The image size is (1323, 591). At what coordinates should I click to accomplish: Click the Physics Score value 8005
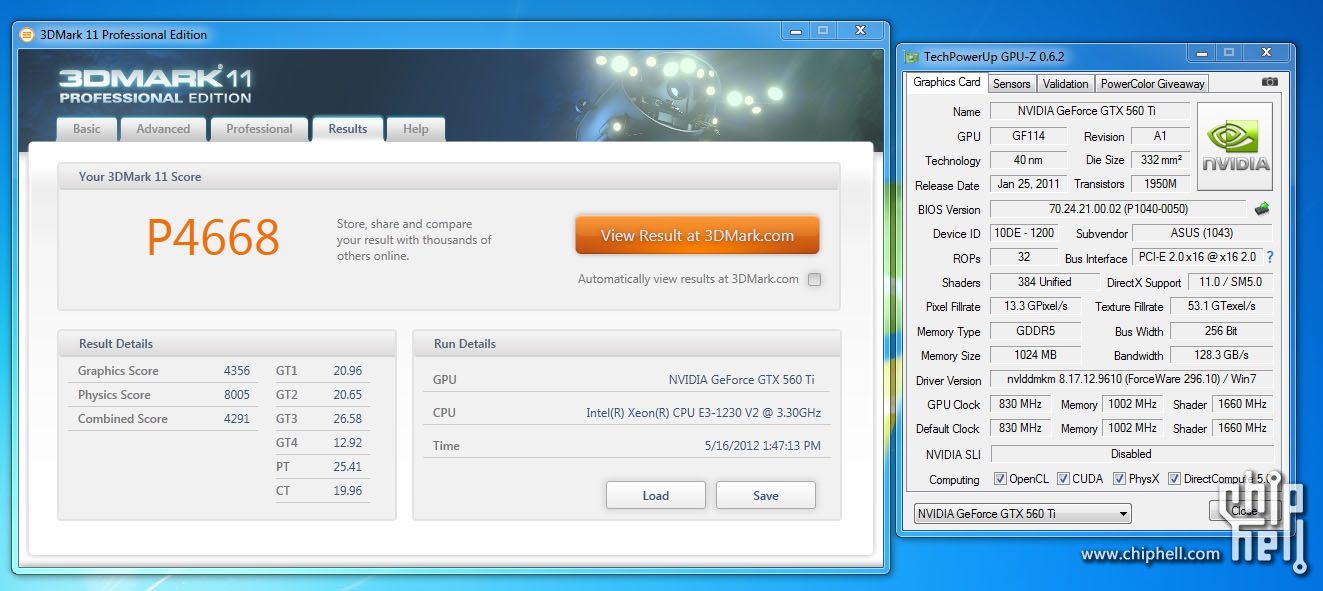click(x=237, y=395)
